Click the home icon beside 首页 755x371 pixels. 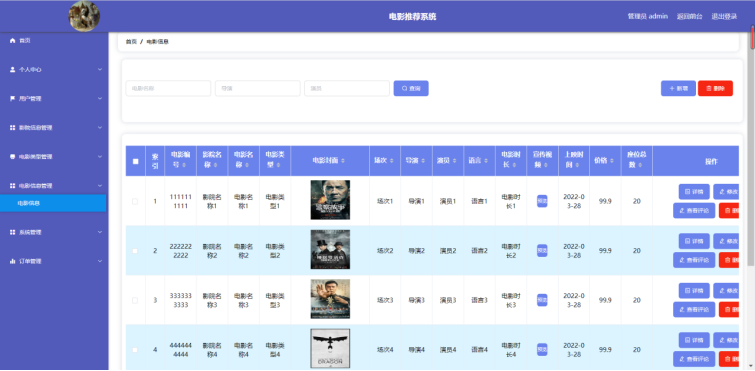click(x=13, y=41)
